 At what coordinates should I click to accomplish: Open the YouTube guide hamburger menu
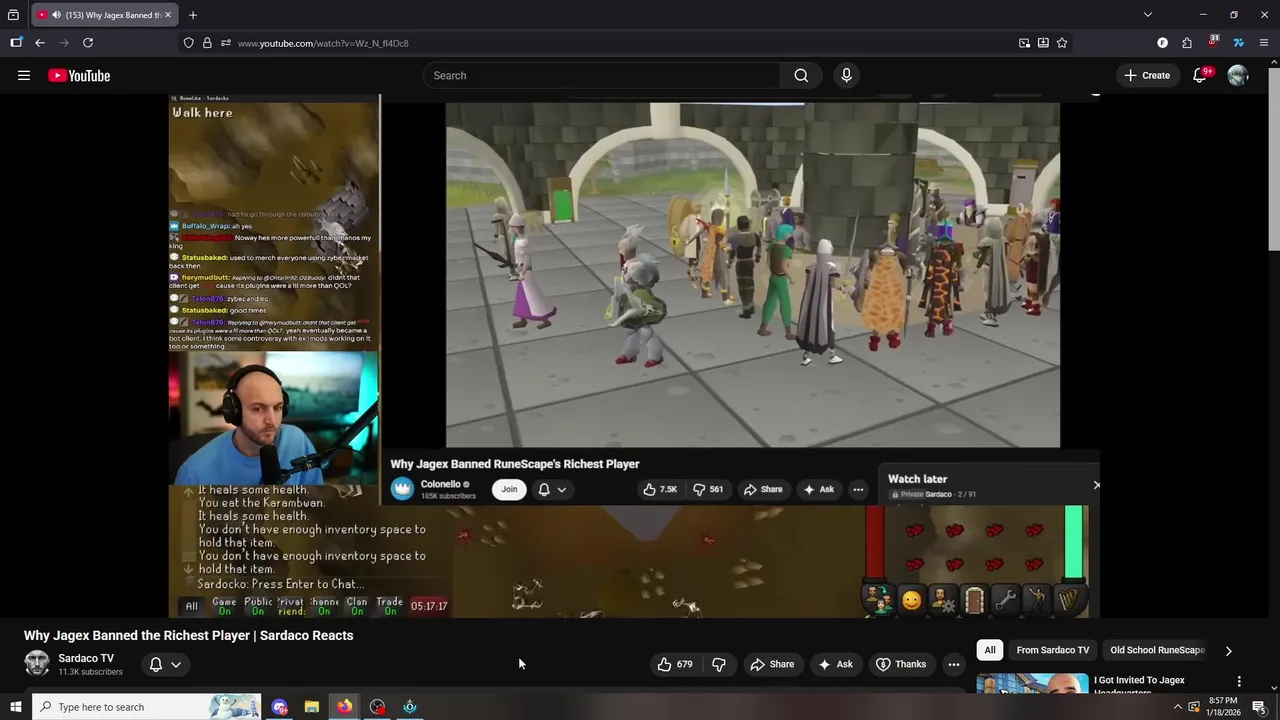pyautogui.click(x=23, y=75)
